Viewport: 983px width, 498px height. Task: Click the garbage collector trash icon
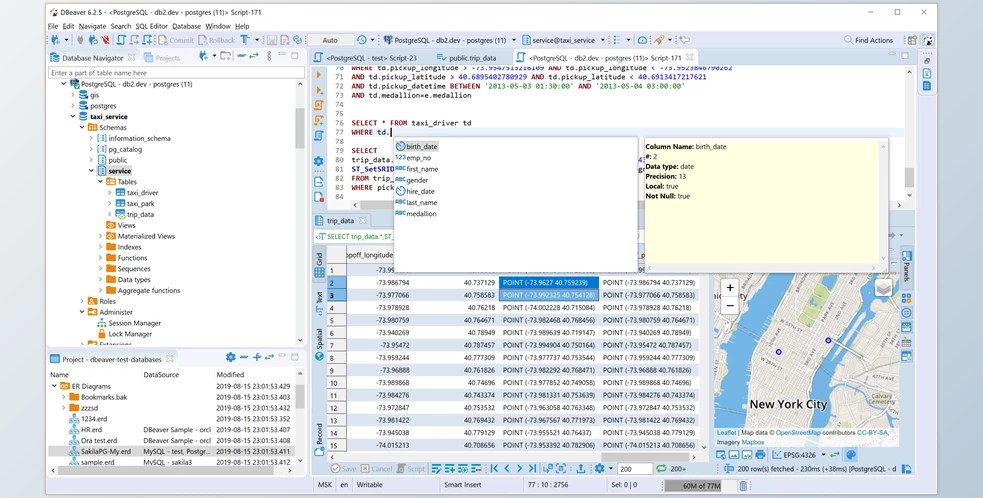[x=743, y=485]
